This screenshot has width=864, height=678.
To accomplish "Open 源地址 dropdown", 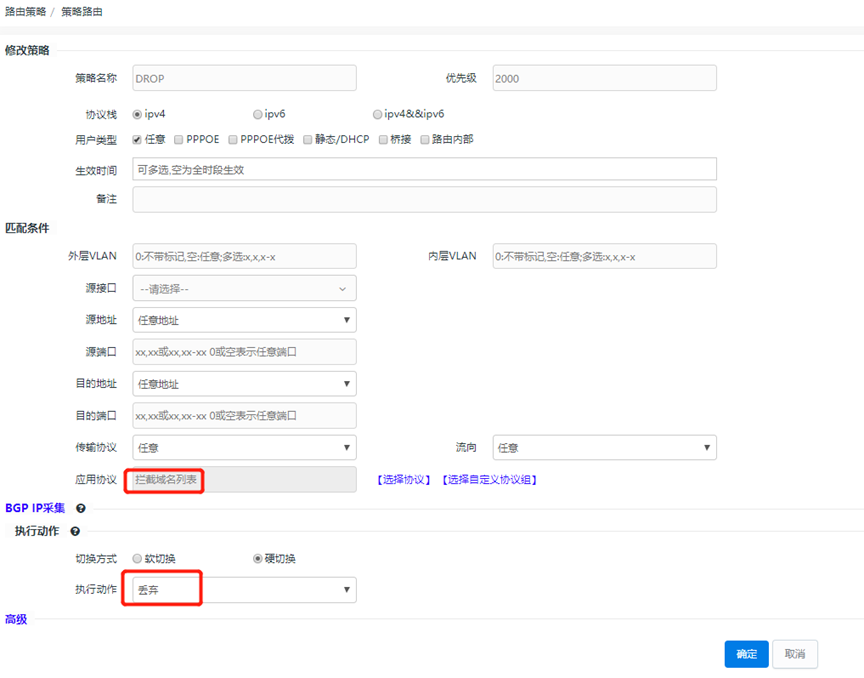I will [245, 320].
